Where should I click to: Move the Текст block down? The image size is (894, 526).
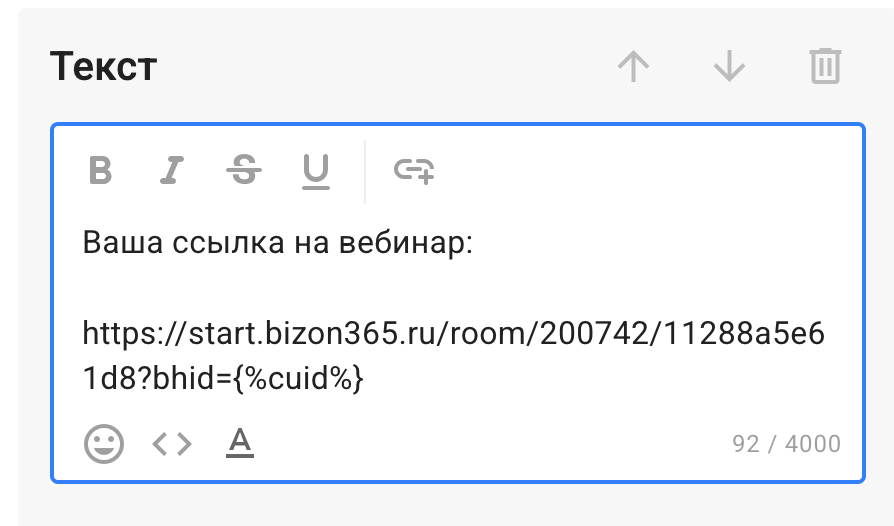[729, 67]
